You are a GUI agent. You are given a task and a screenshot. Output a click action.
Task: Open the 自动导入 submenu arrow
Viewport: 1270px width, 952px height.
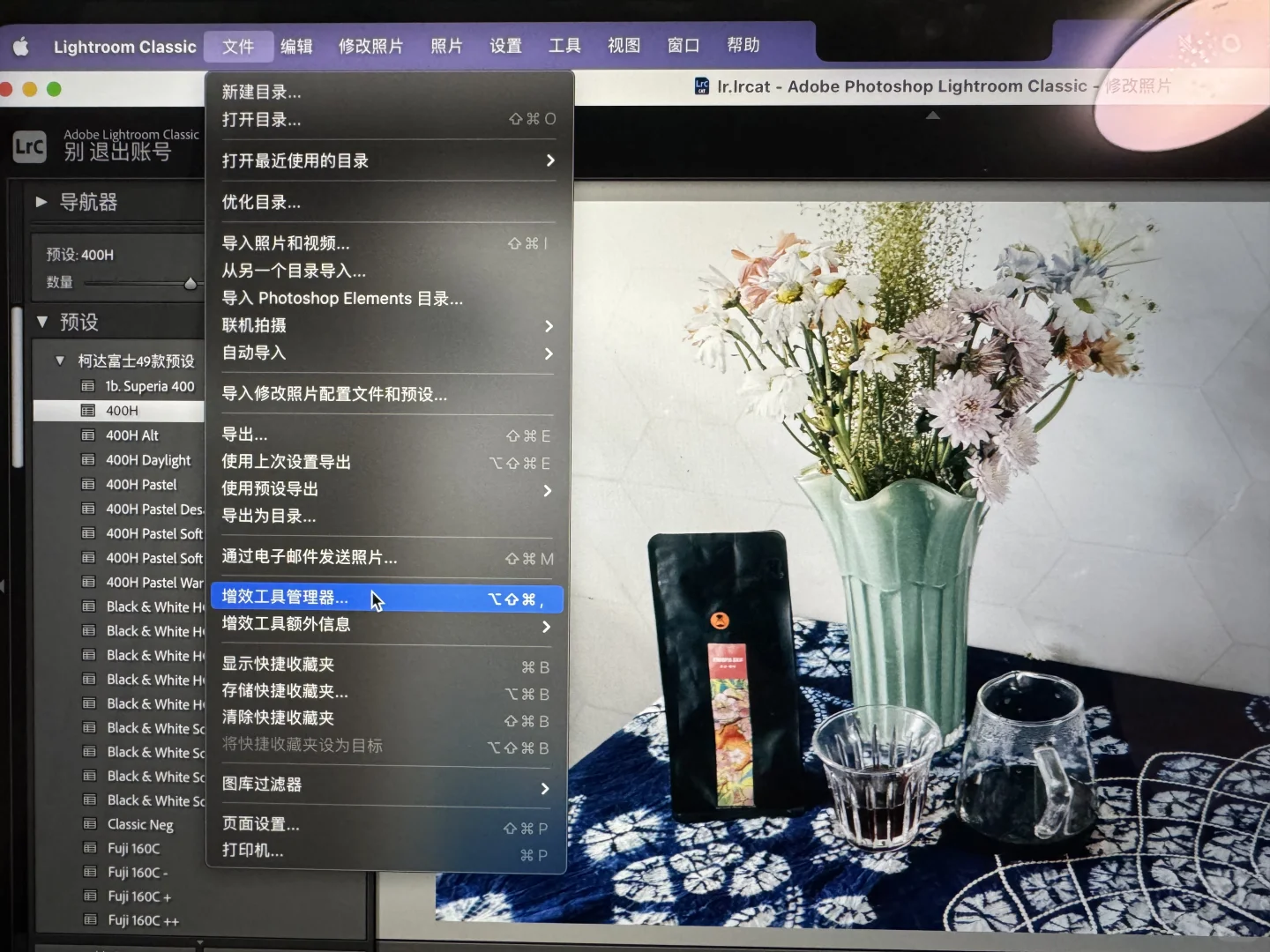pyautogui.click(x=549, y=354)
